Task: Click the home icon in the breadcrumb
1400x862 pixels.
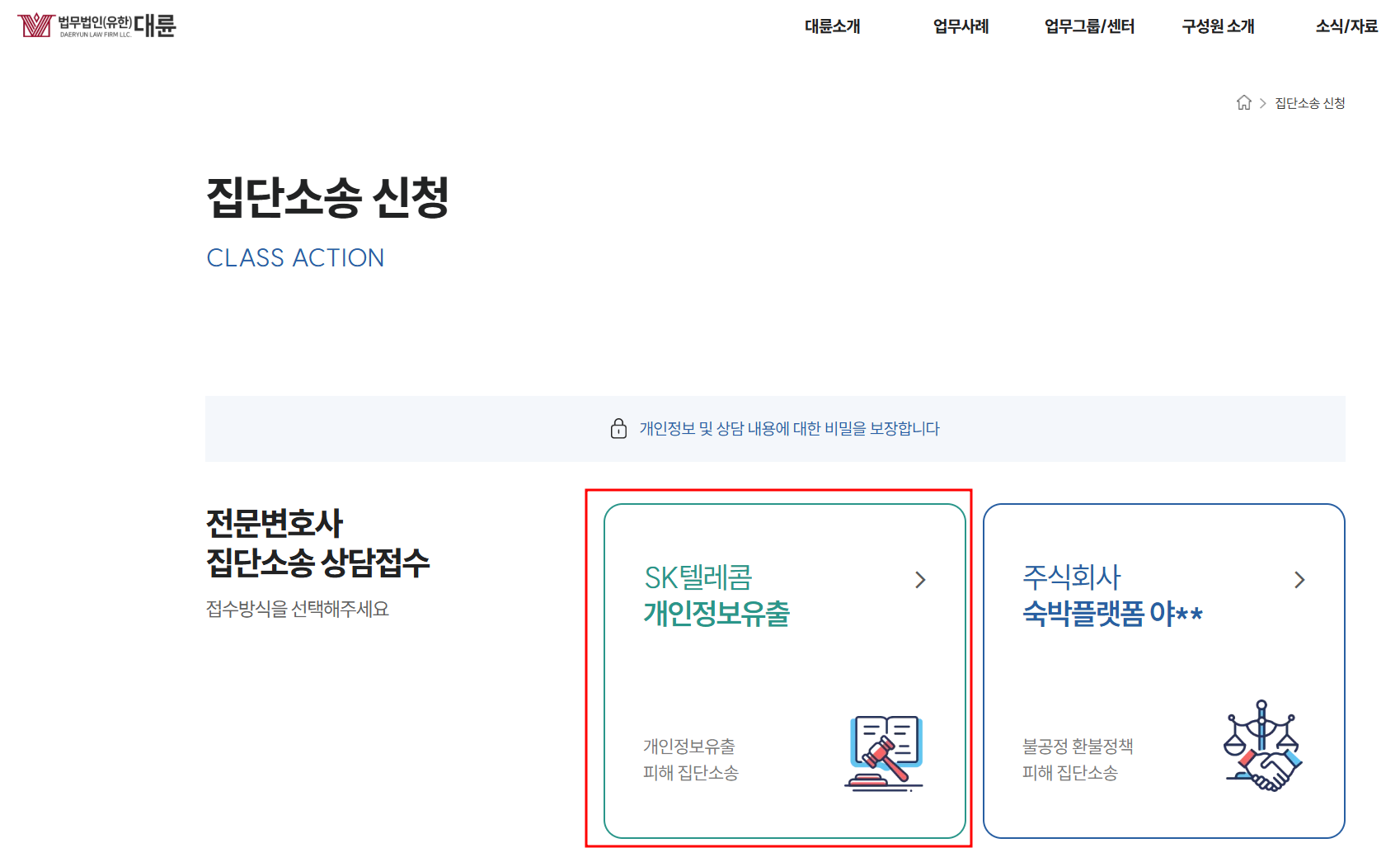Action: point(1243,102)
